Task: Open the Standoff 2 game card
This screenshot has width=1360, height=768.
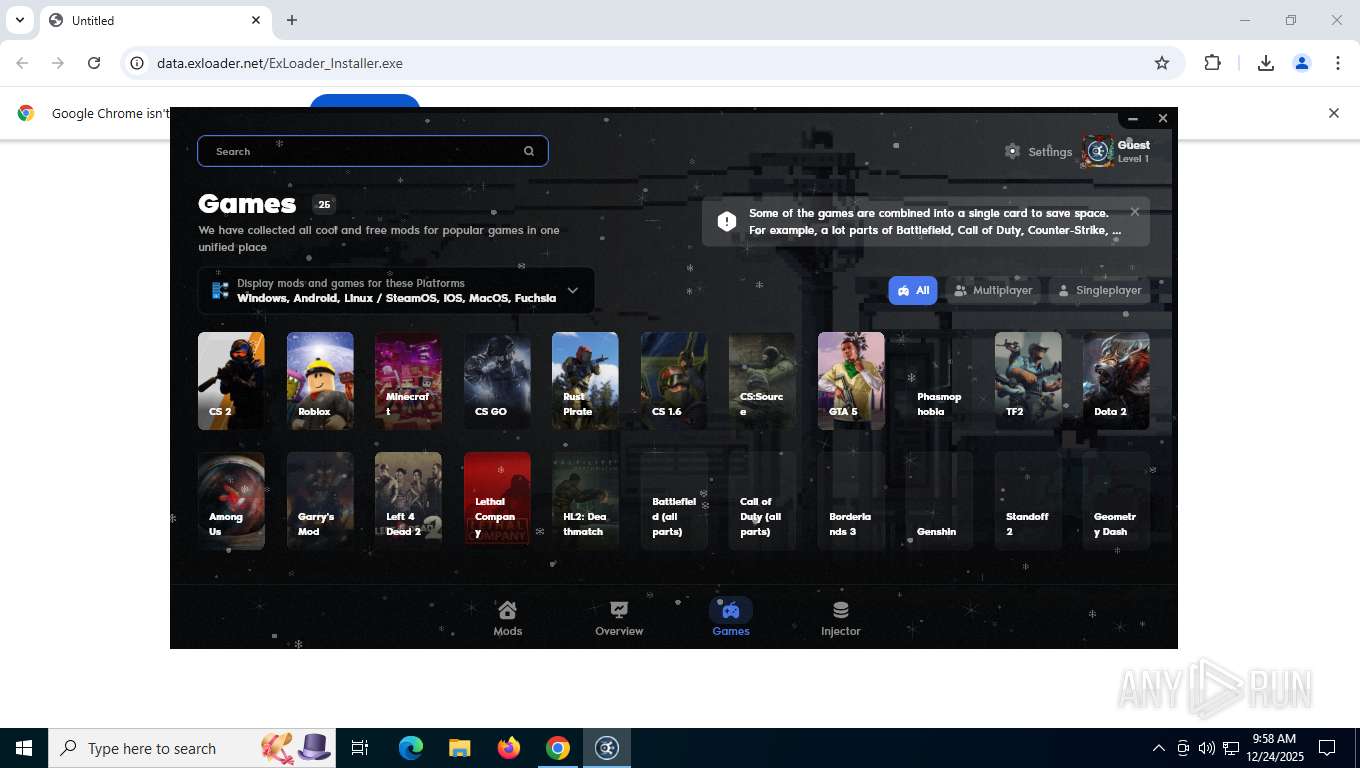Action: pos(1028,500)
